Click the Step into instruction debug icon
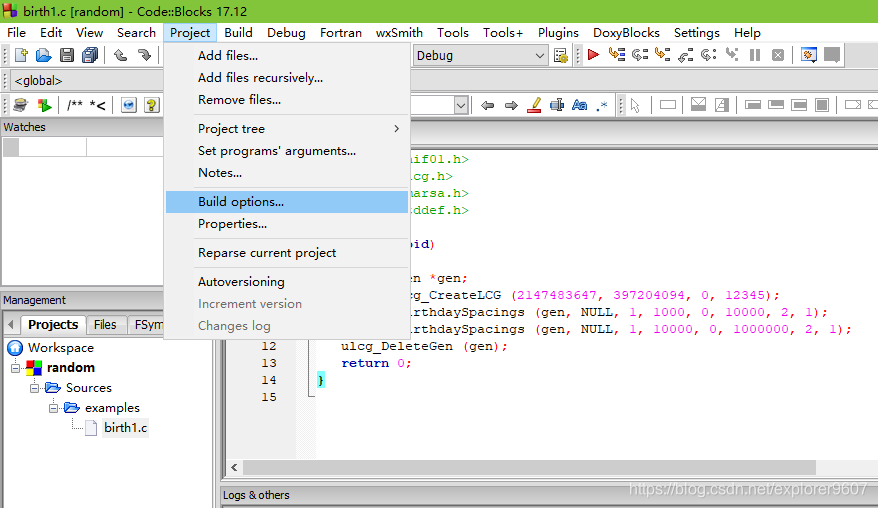Image resolution: width=878 pixels, height=508 pixels. coord(731,55)
